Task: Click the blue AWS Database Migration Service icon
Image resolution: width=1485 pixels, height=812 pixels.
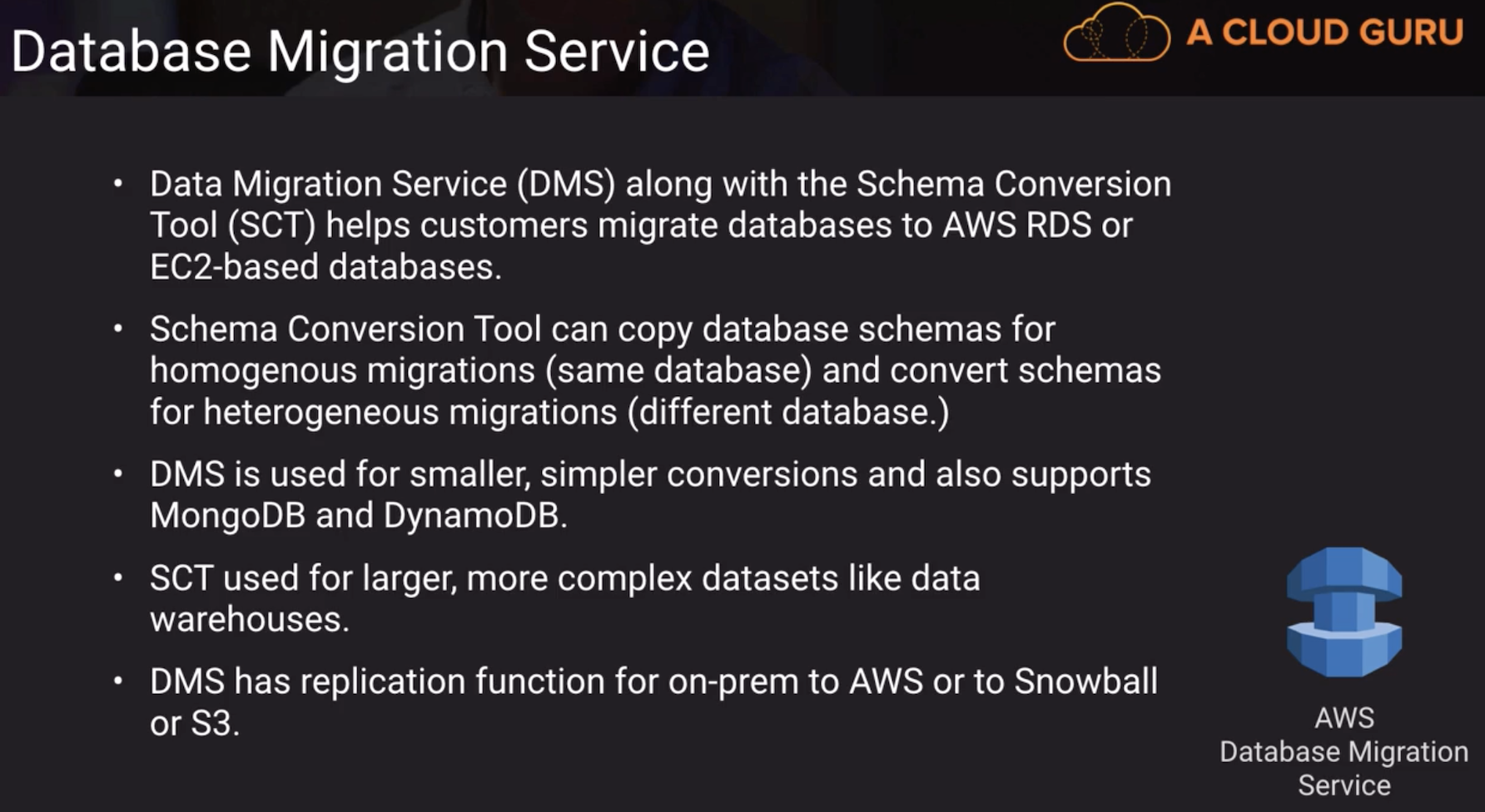Action: click(x=1343, y=611)
